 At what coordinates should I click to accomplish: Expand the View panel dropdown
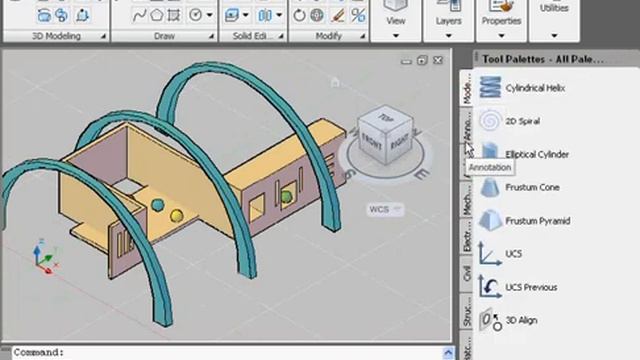(396, 36)
